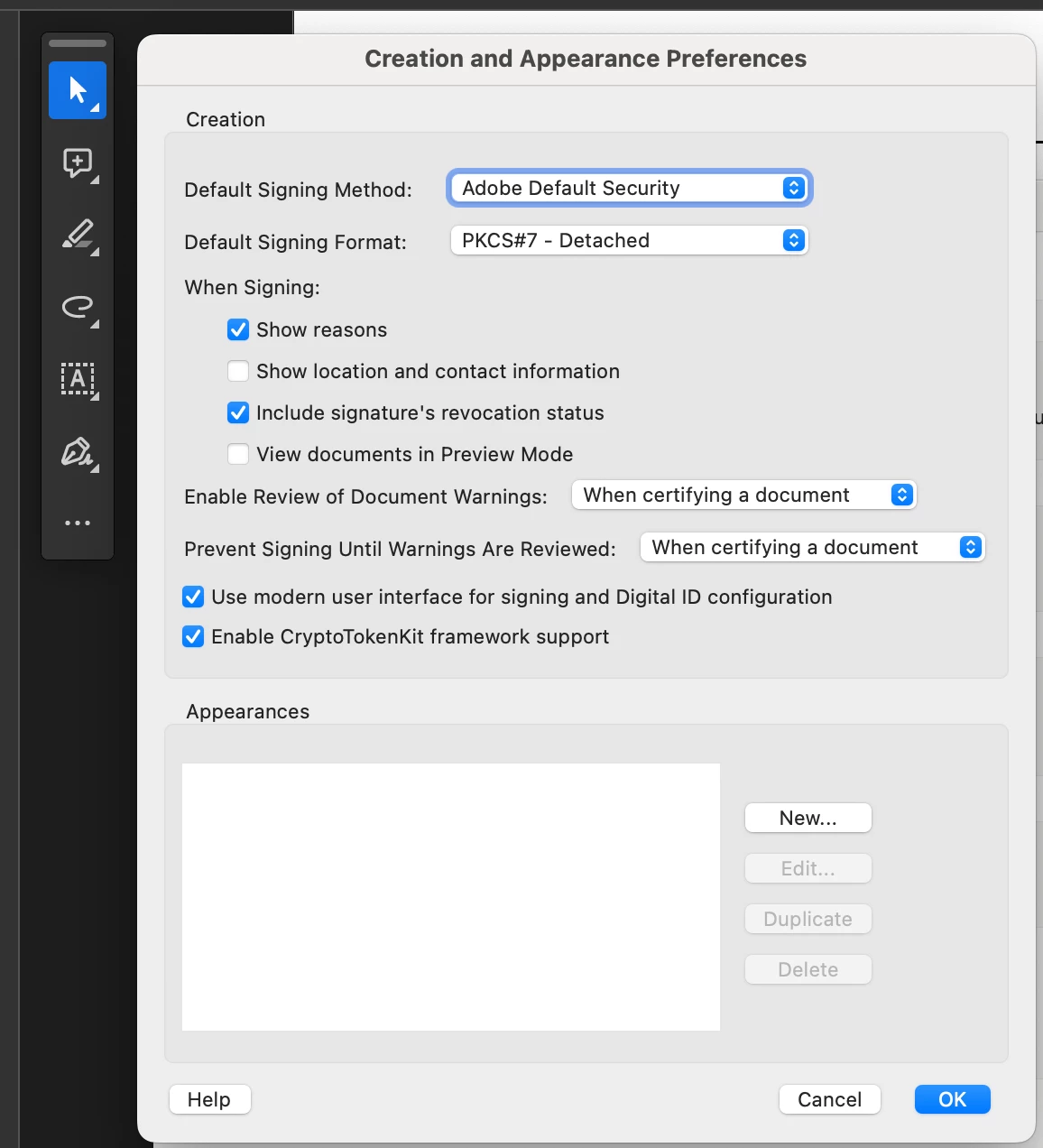Click the Cancel button

830,1099
